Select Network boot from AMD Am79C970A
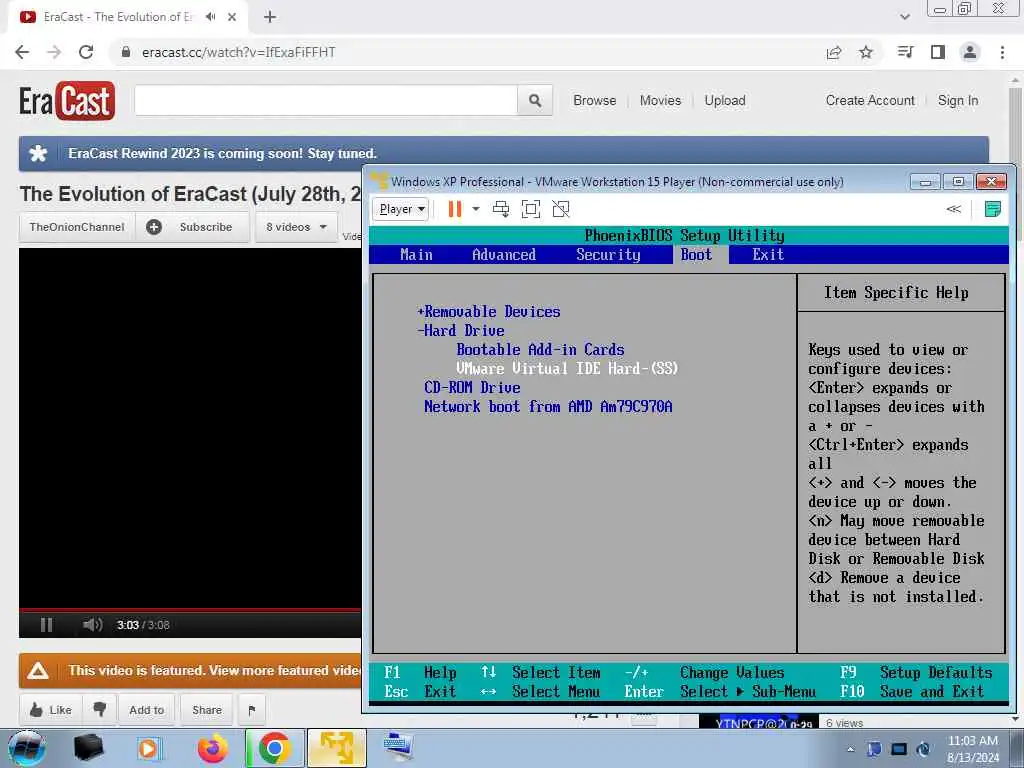 coord(548,406)
